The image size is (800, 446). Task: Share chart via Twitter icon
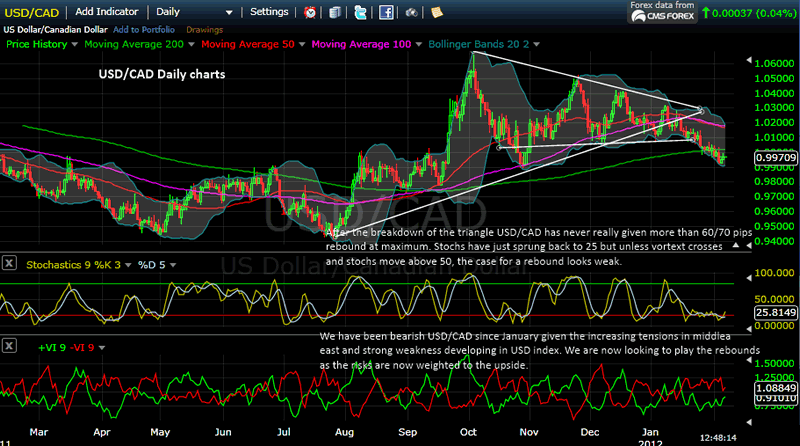pos(359,13)
